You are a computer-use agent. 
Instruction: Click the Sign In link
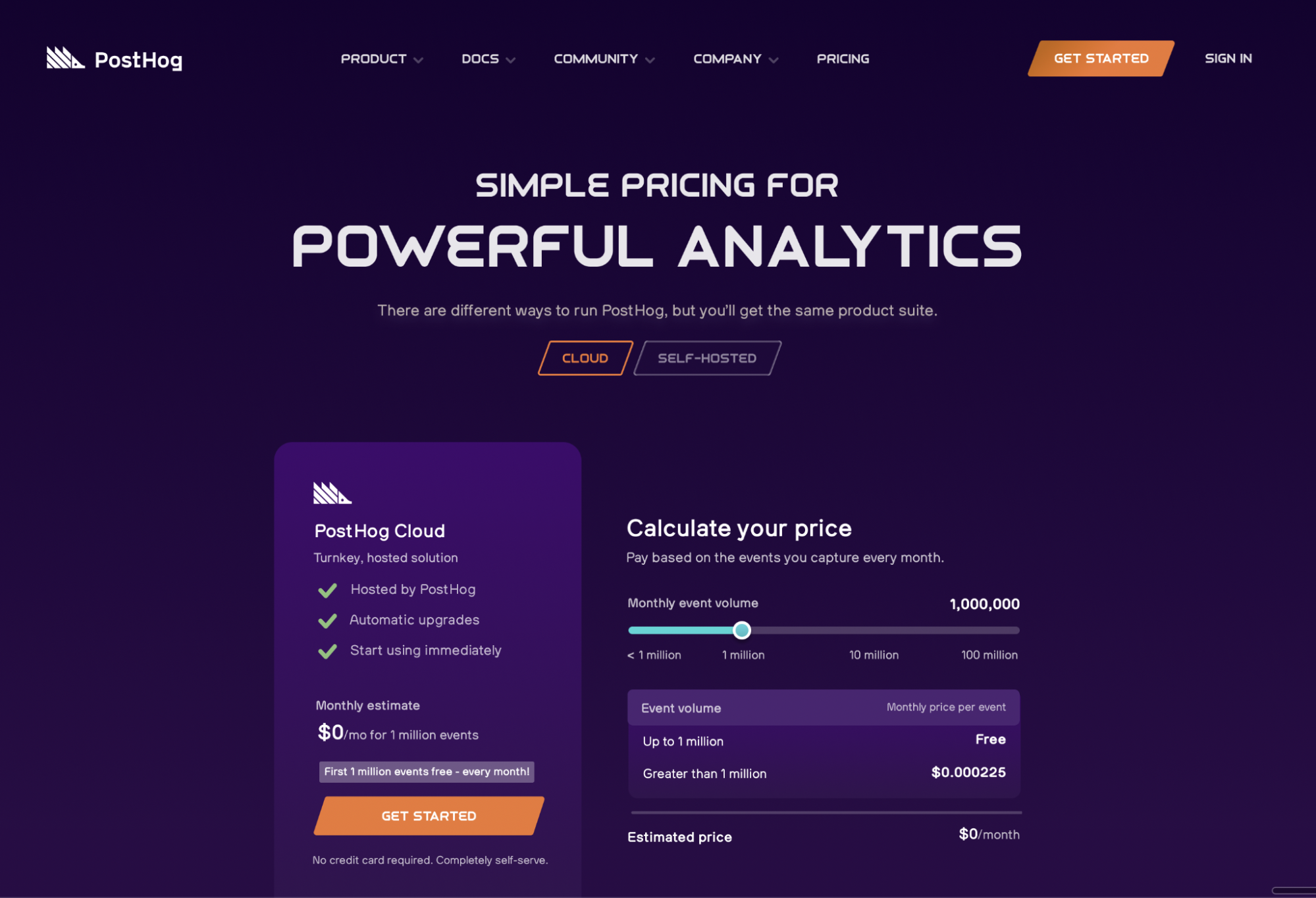pyautogui.click(x=1225, y=57)
